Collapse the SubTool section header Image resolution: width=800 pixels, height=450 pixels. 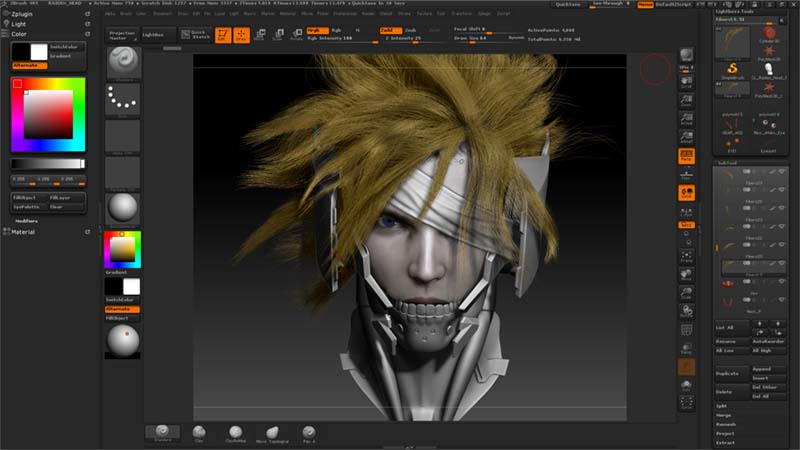point(727,163)
